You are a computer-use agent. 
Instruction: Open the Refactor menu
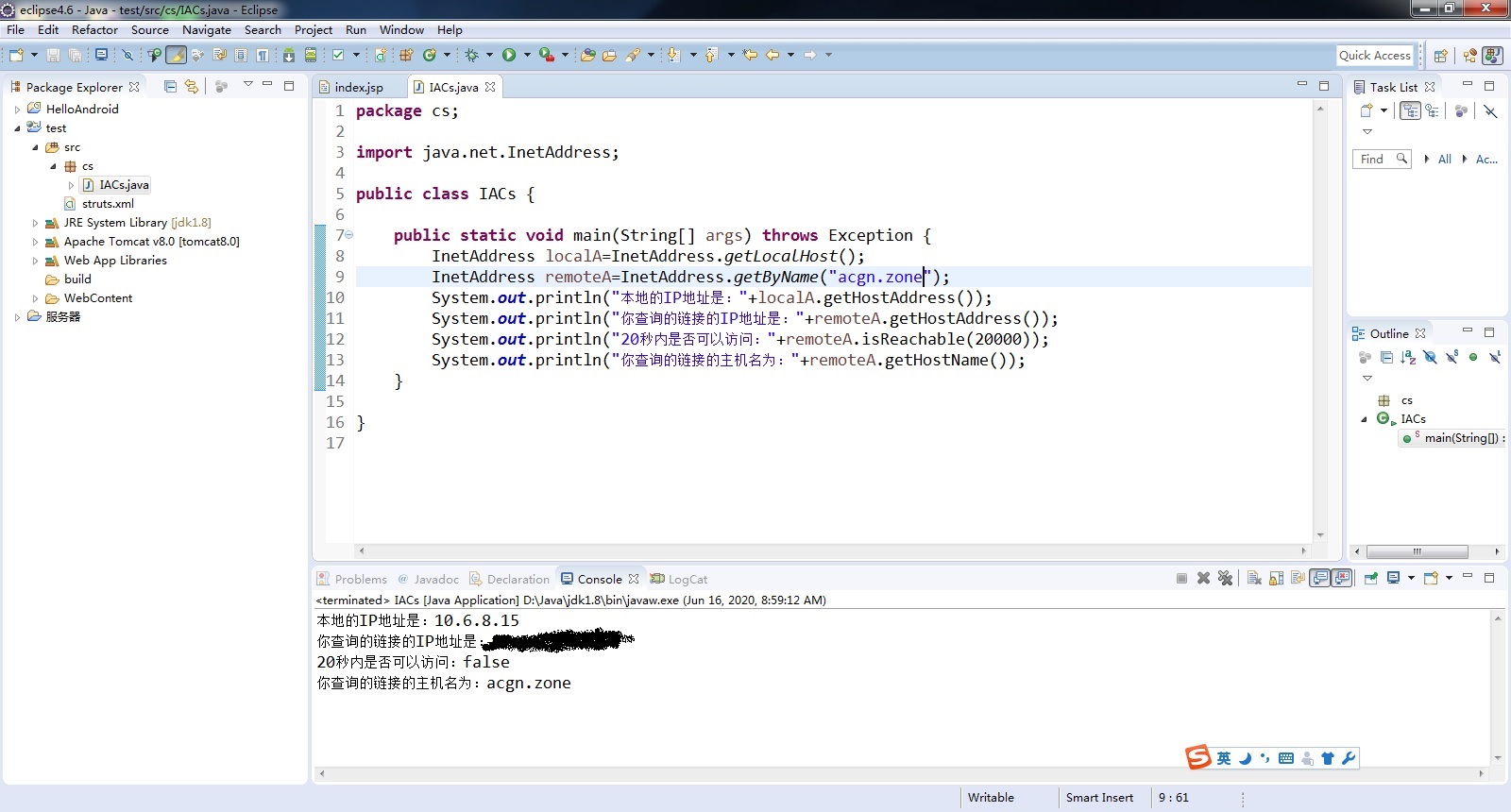pos(95,29)
